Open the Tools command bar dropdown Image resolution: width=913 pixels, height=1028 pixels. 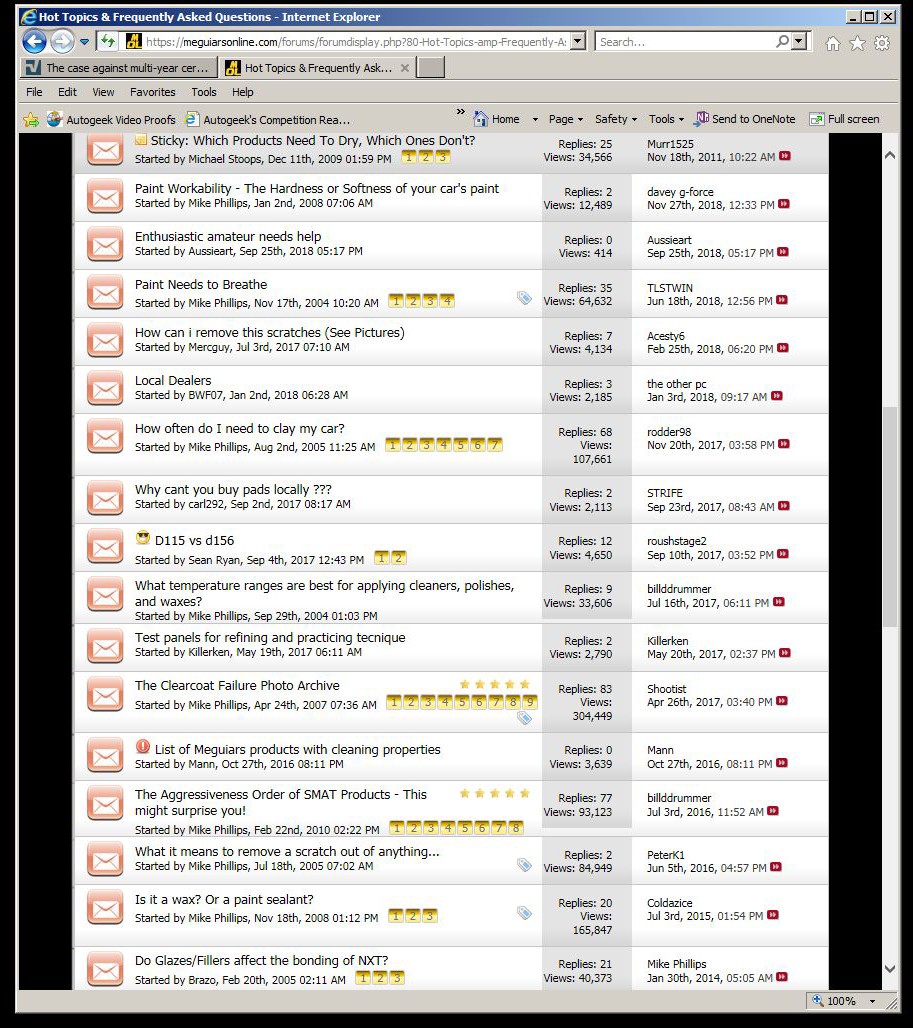[666, 119]
